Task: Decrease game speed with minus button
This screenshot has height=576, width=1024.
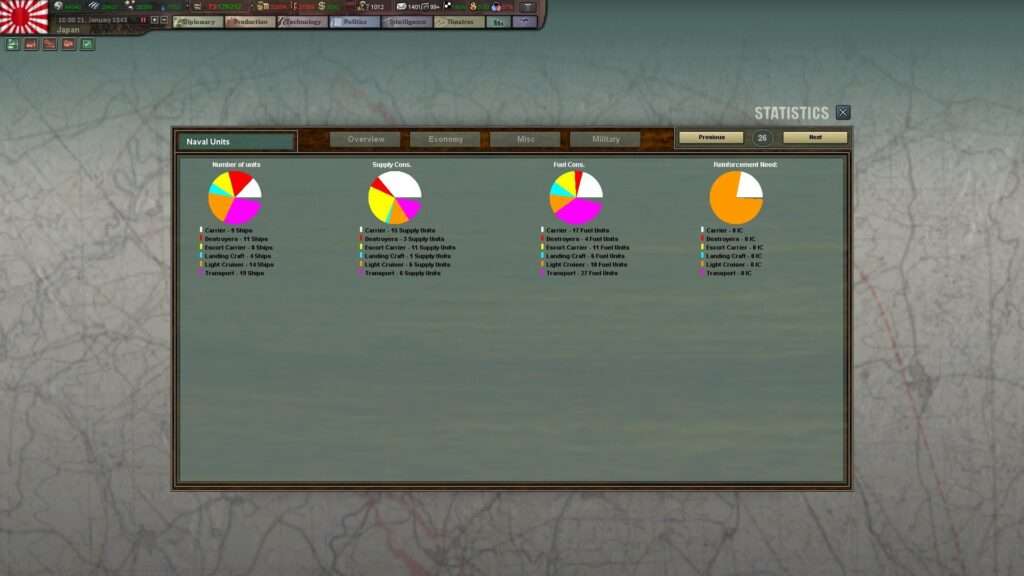Action: pos(164,20)
